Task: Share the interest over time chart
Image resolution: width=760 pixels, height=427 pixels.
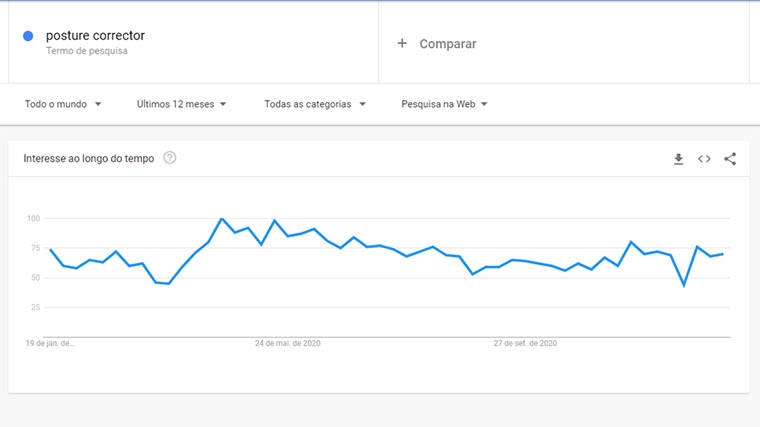Action: (x=730, y=159)
